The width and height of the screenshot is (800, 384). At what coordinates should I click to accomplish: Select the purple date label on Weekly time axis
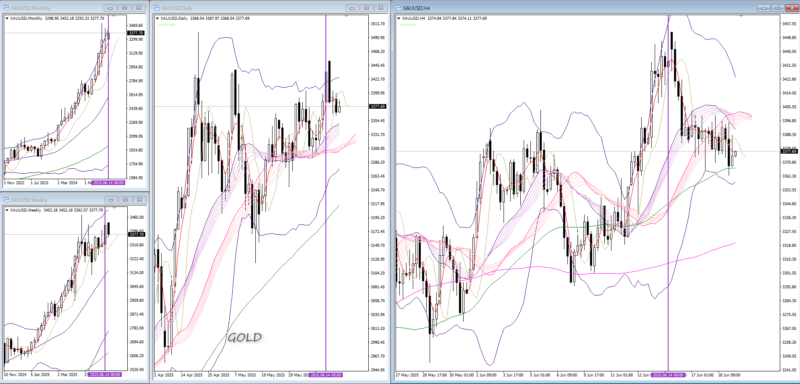click(106, 374)
